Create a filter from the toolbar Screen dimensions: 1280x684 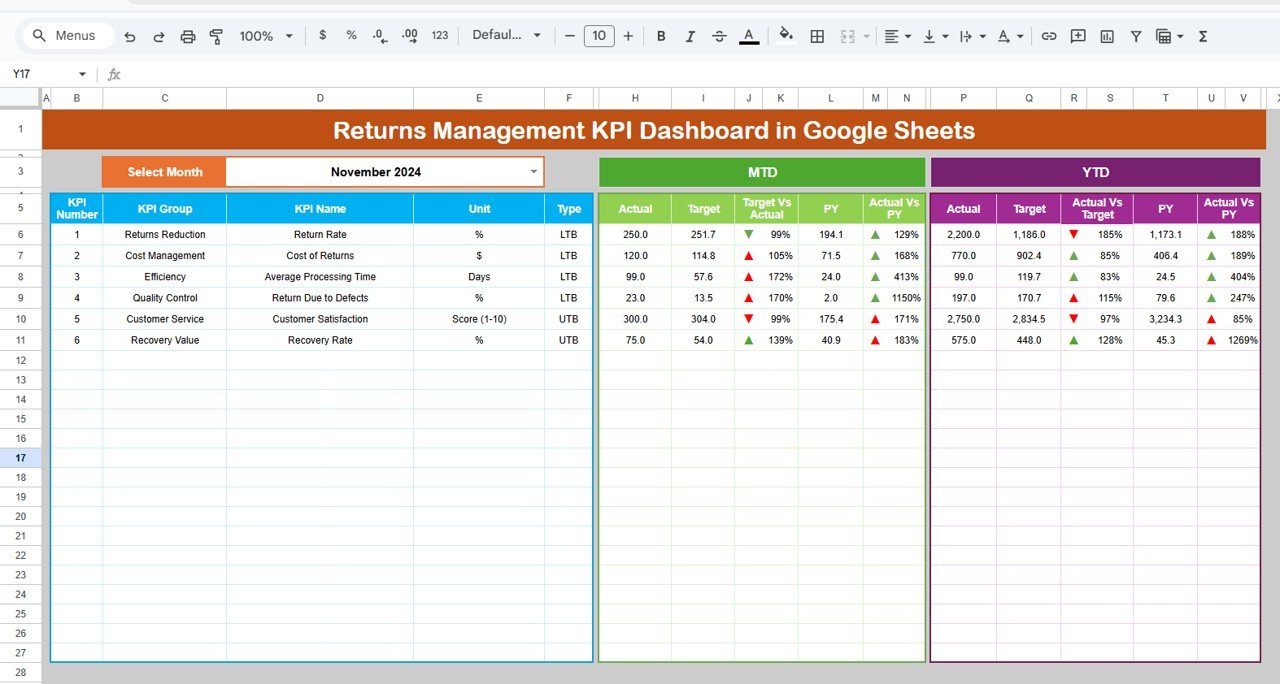(x=1135, y=35)
